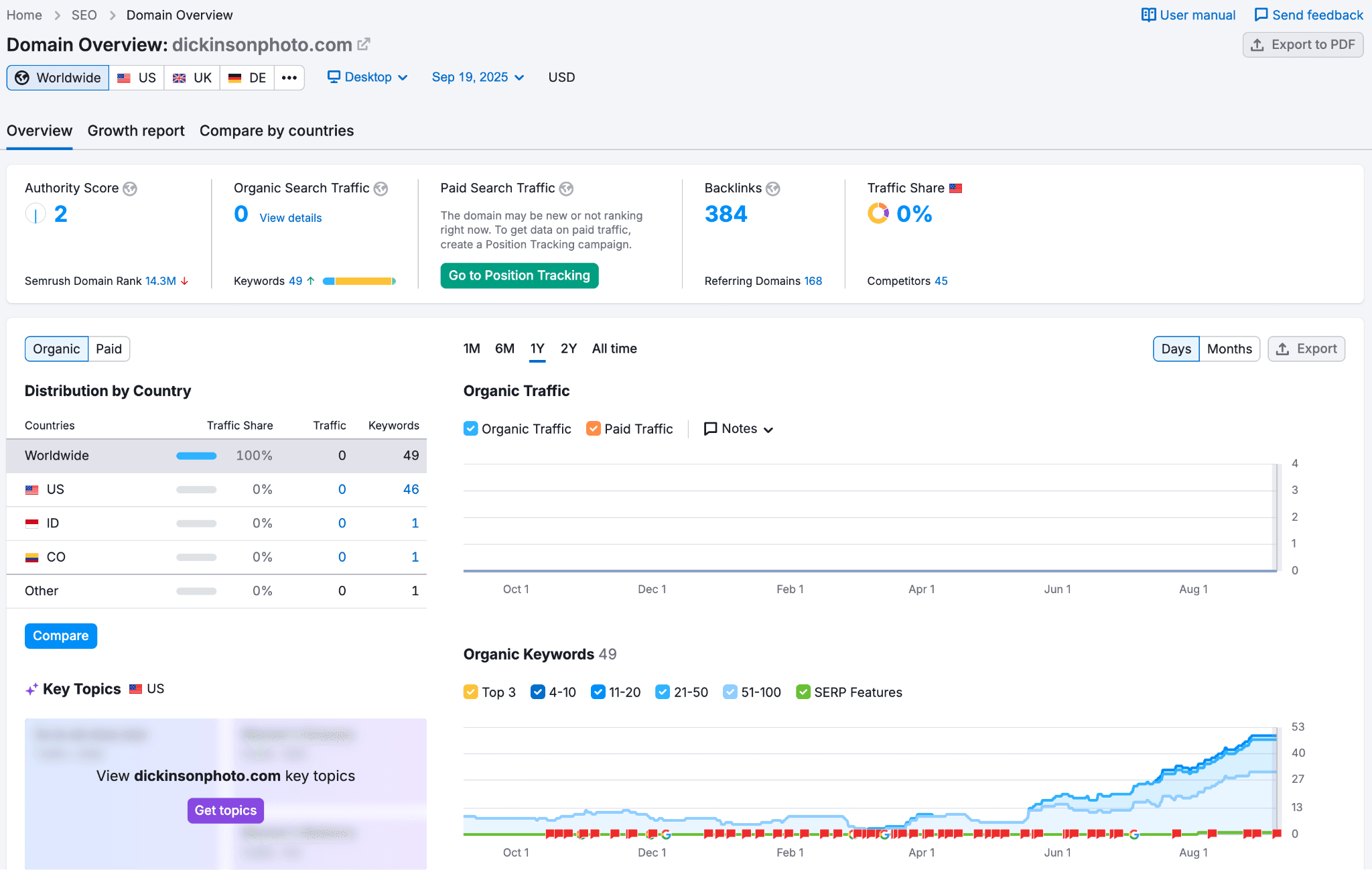Image resolution: width=1372 pixels, height=870 pixels.
Task: Click the Send feedback icon
Action: 1262,14
